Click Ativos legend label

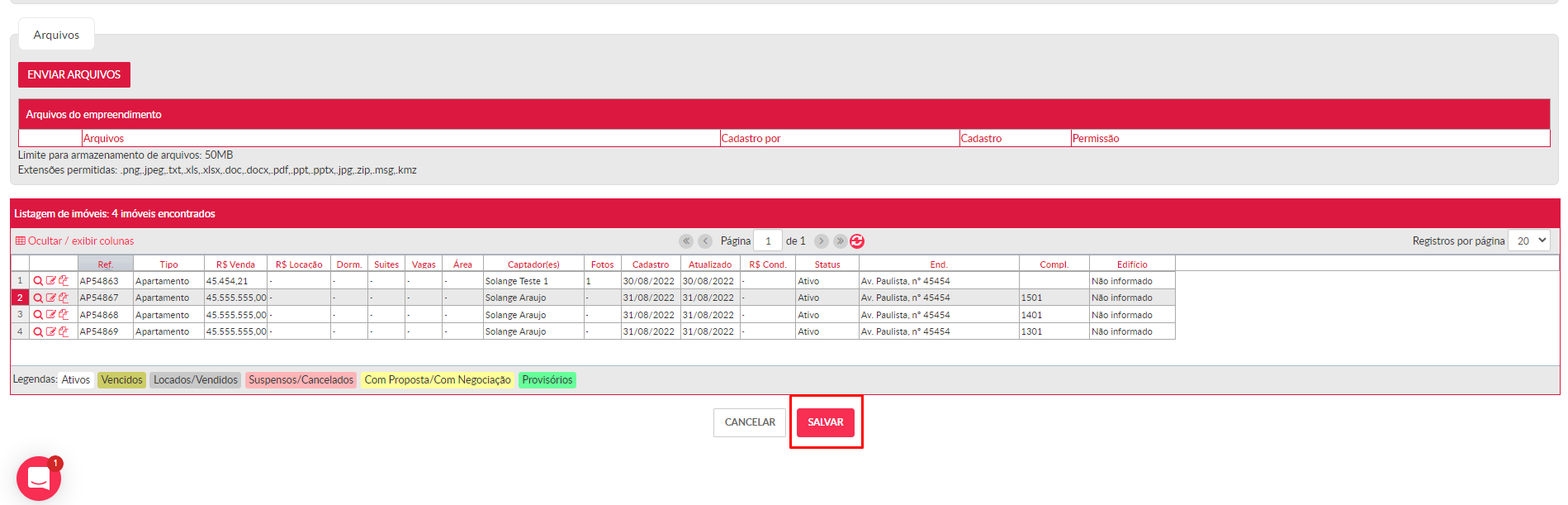[x=76, y=380]
